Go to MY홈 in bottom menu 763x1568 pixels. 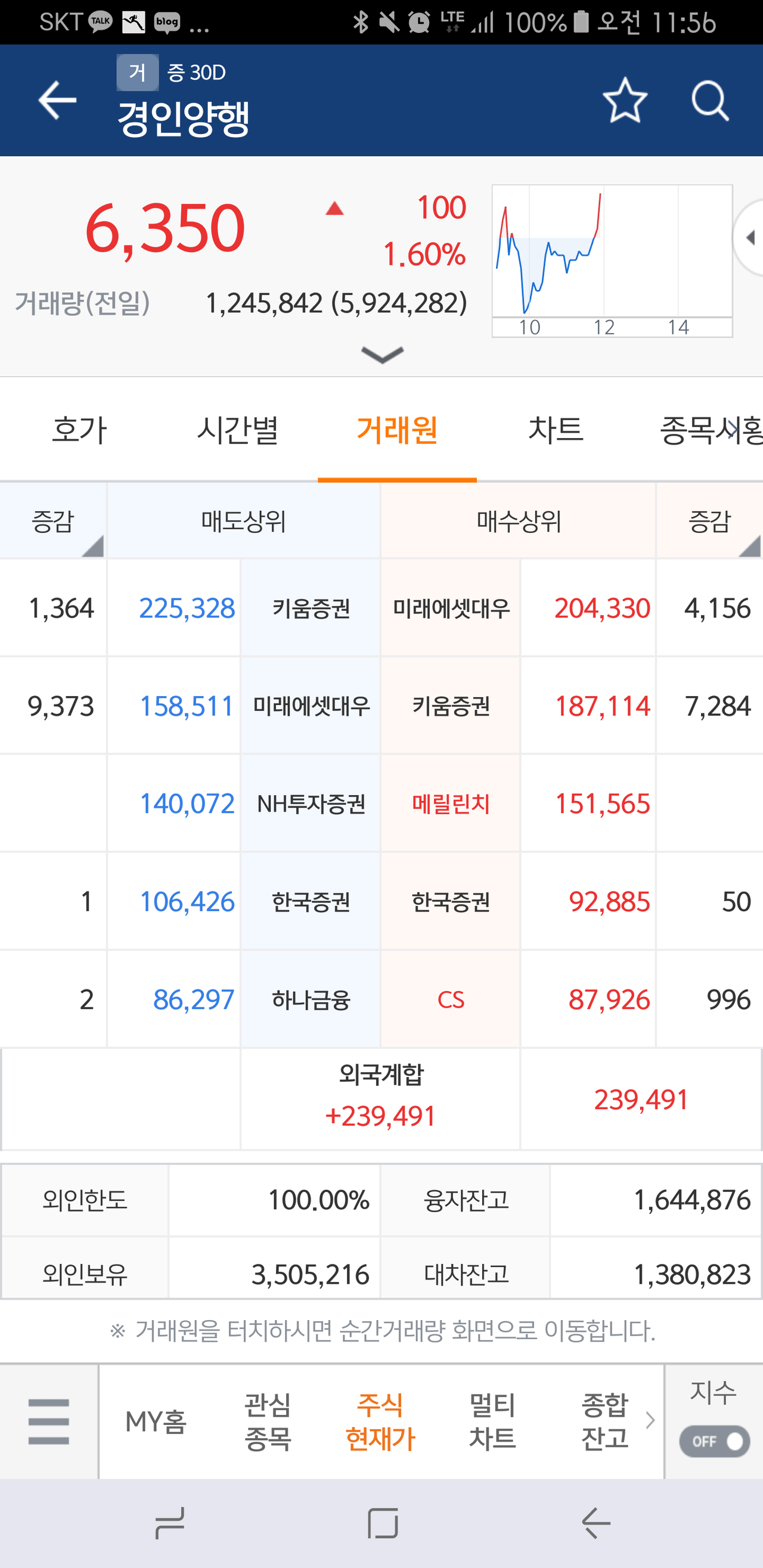(156, 1422)
